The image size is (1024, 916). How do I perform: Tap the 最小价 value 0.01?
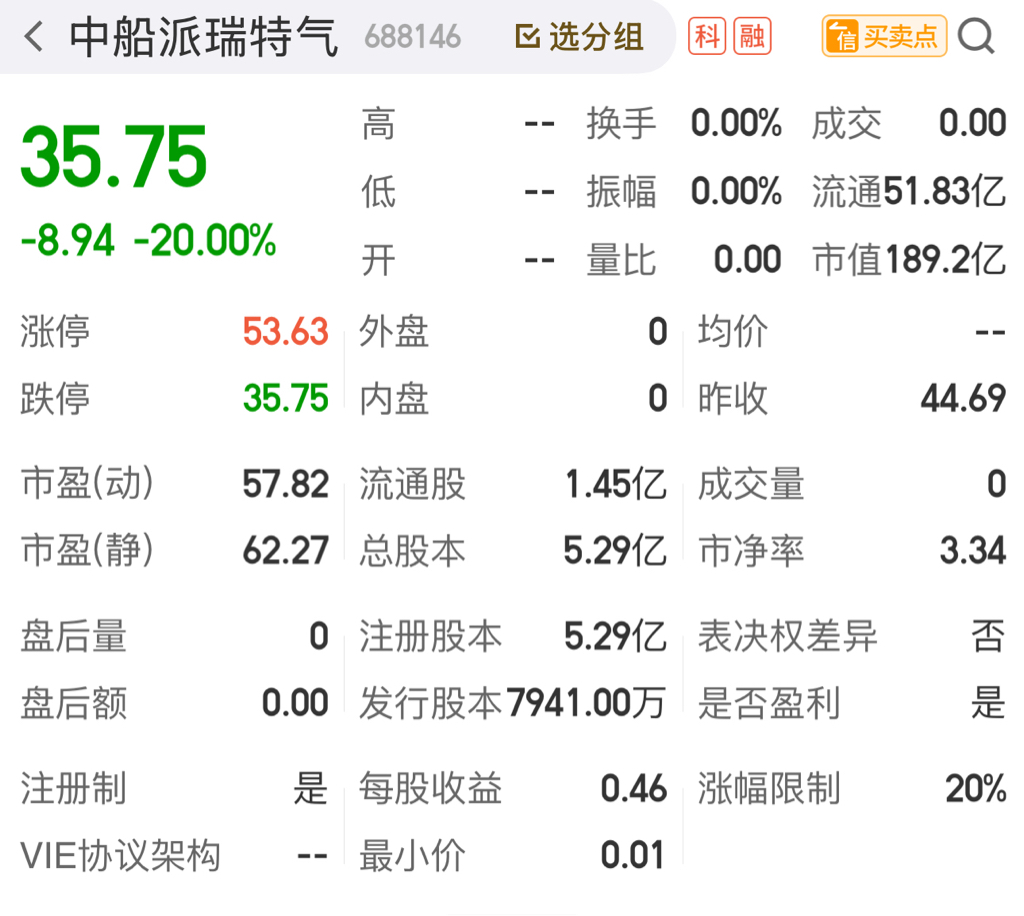coord(632,855)
